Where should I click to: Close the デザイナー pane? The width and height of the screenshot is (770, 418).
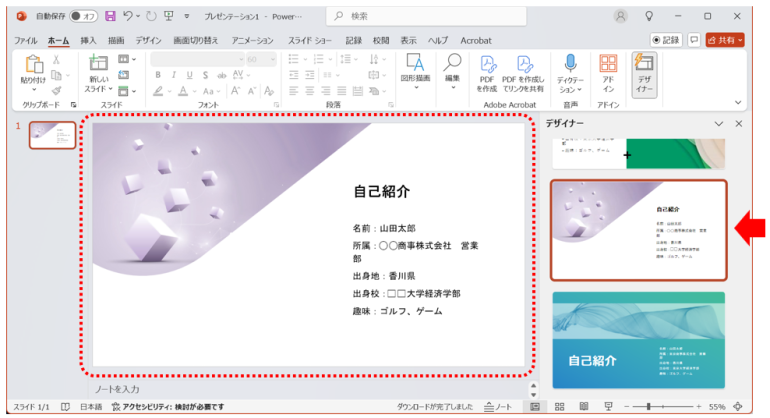point(739,124)
